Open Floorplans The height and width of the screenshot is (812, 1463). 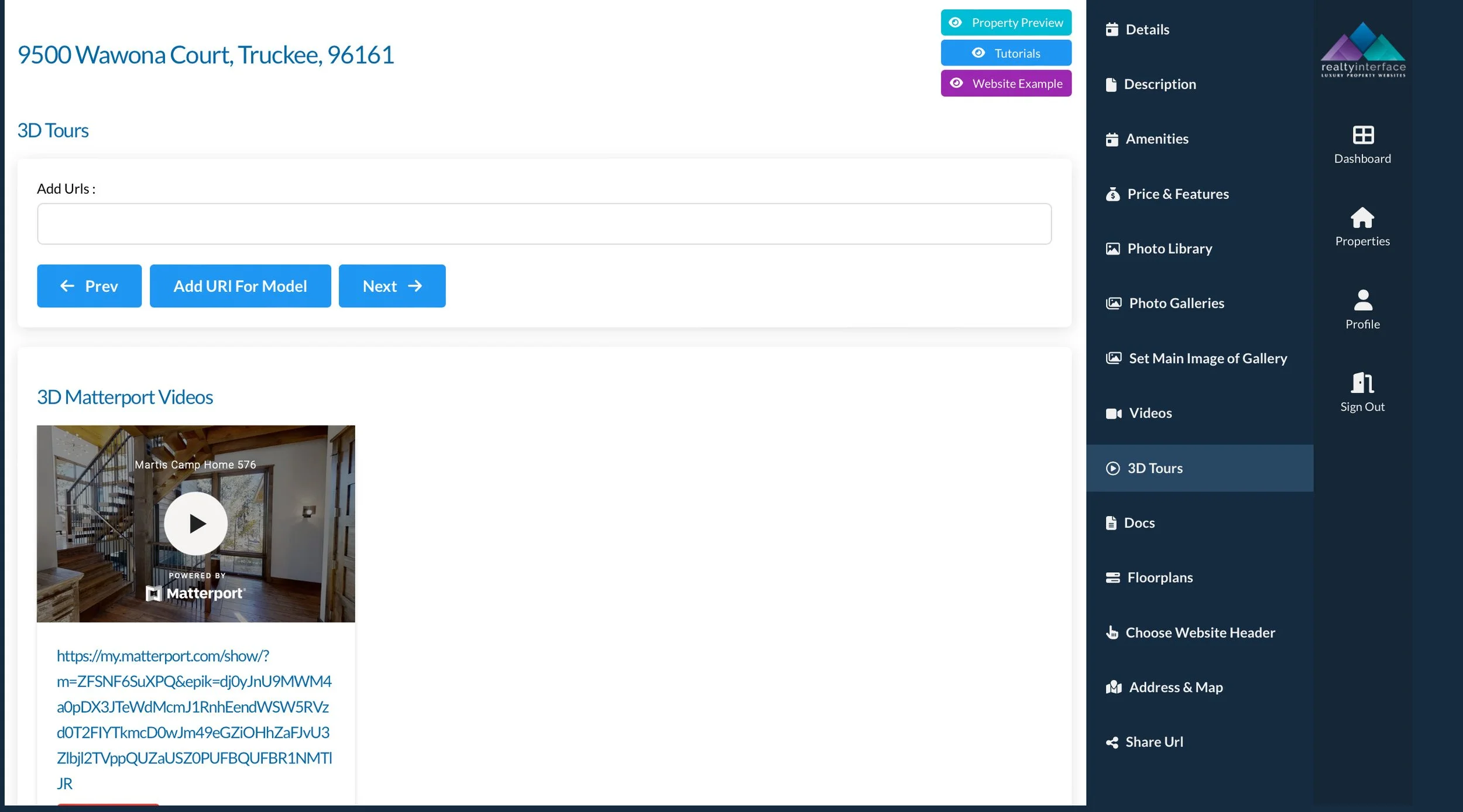[x=1149, y=577]
